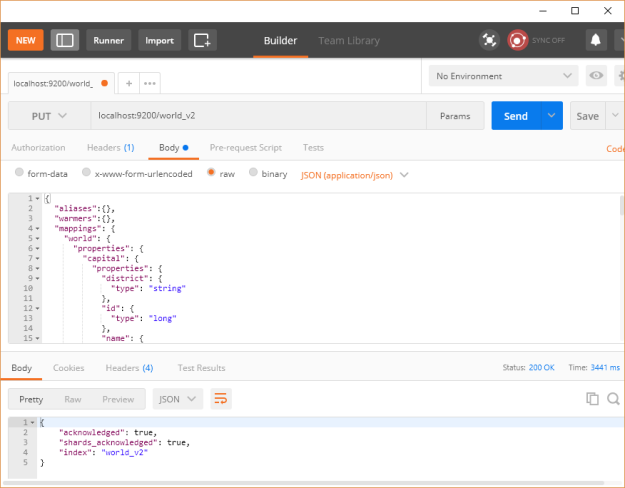The image size is (625, 488).
Task: Switch response view to Preview
Action: (118, 399)
